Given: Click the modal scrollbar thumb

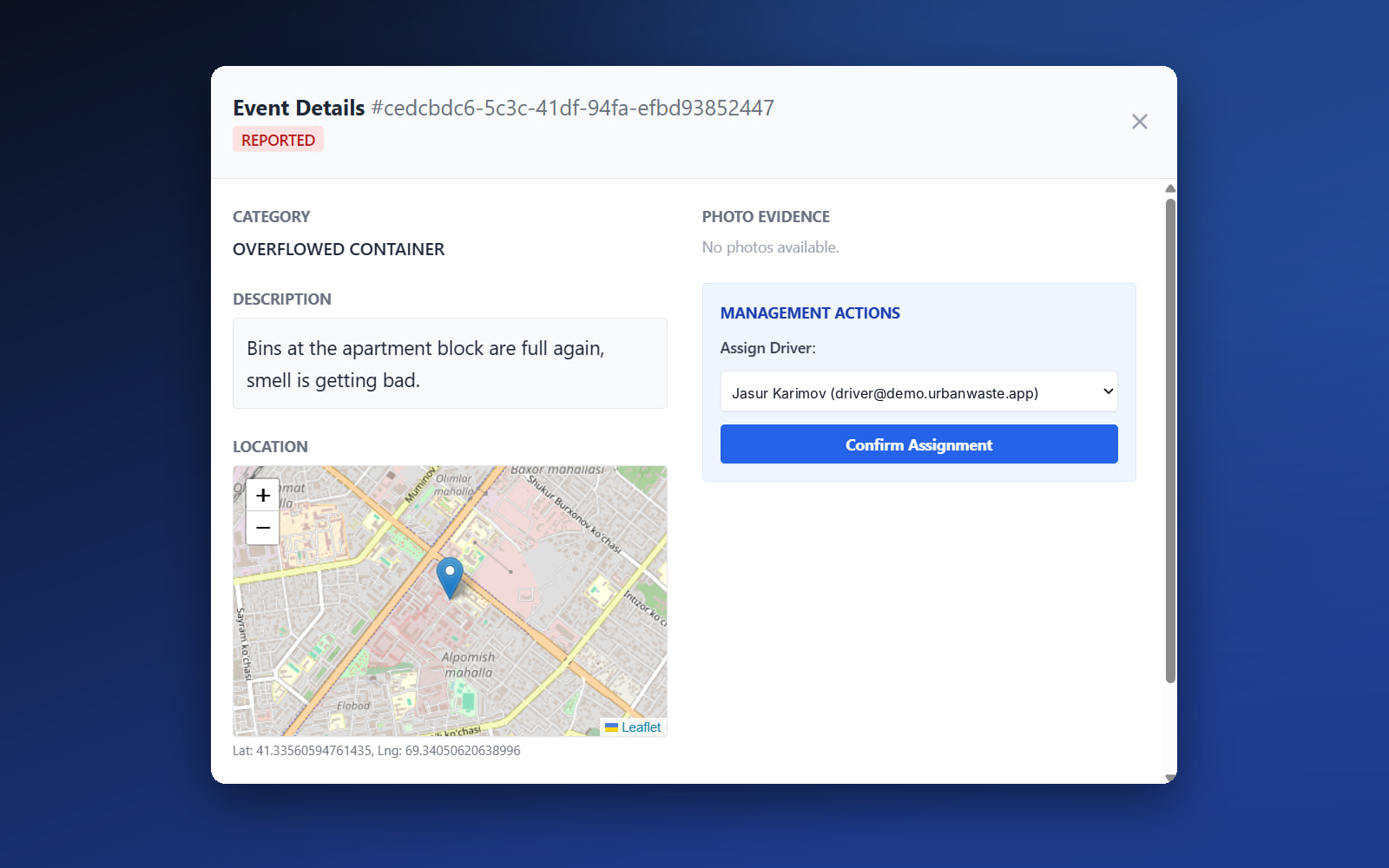Looking at the screenshot, I should pos(1170,441).
